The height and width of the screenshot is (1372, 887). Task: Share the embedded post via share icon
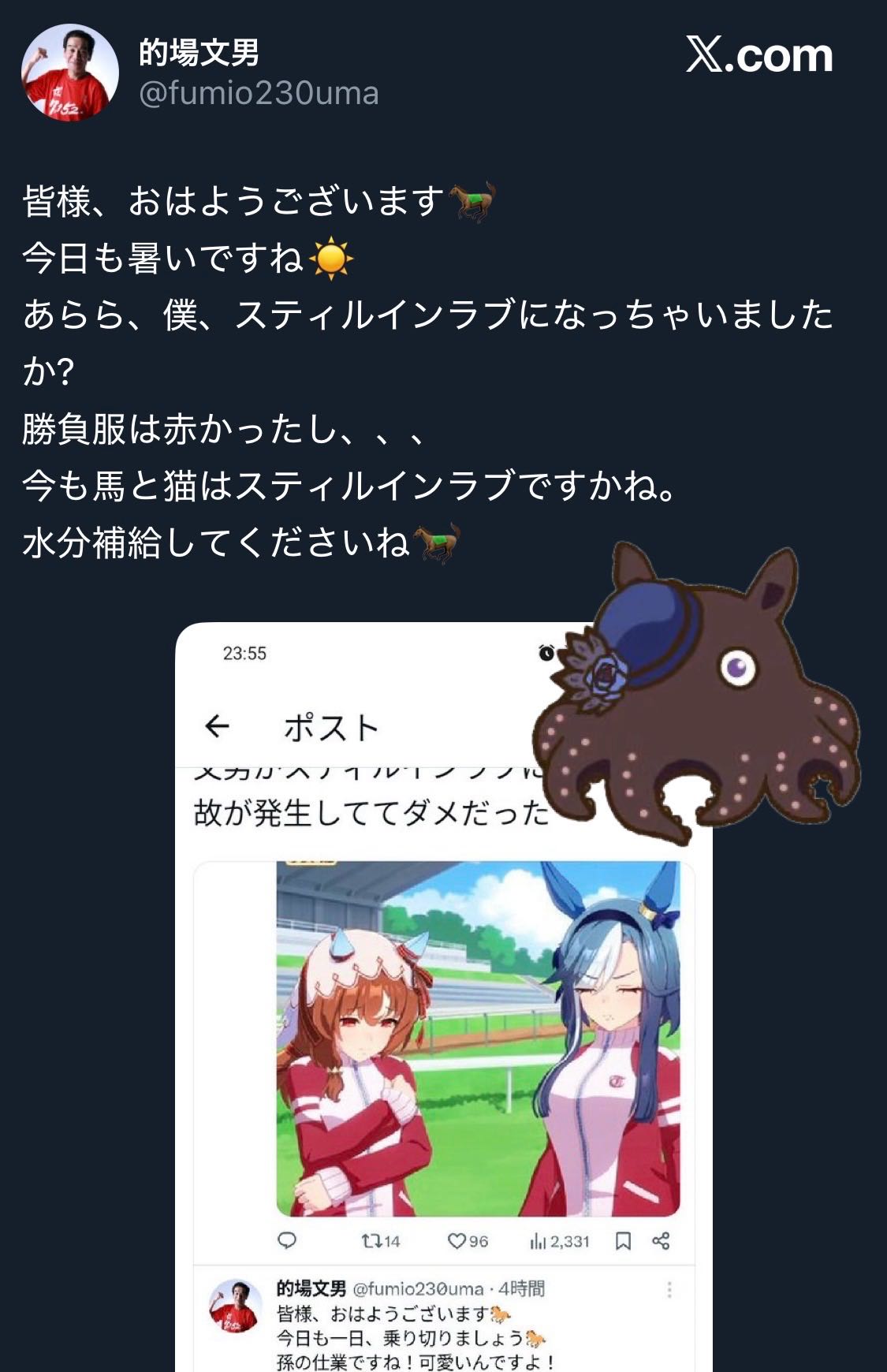661,1241
